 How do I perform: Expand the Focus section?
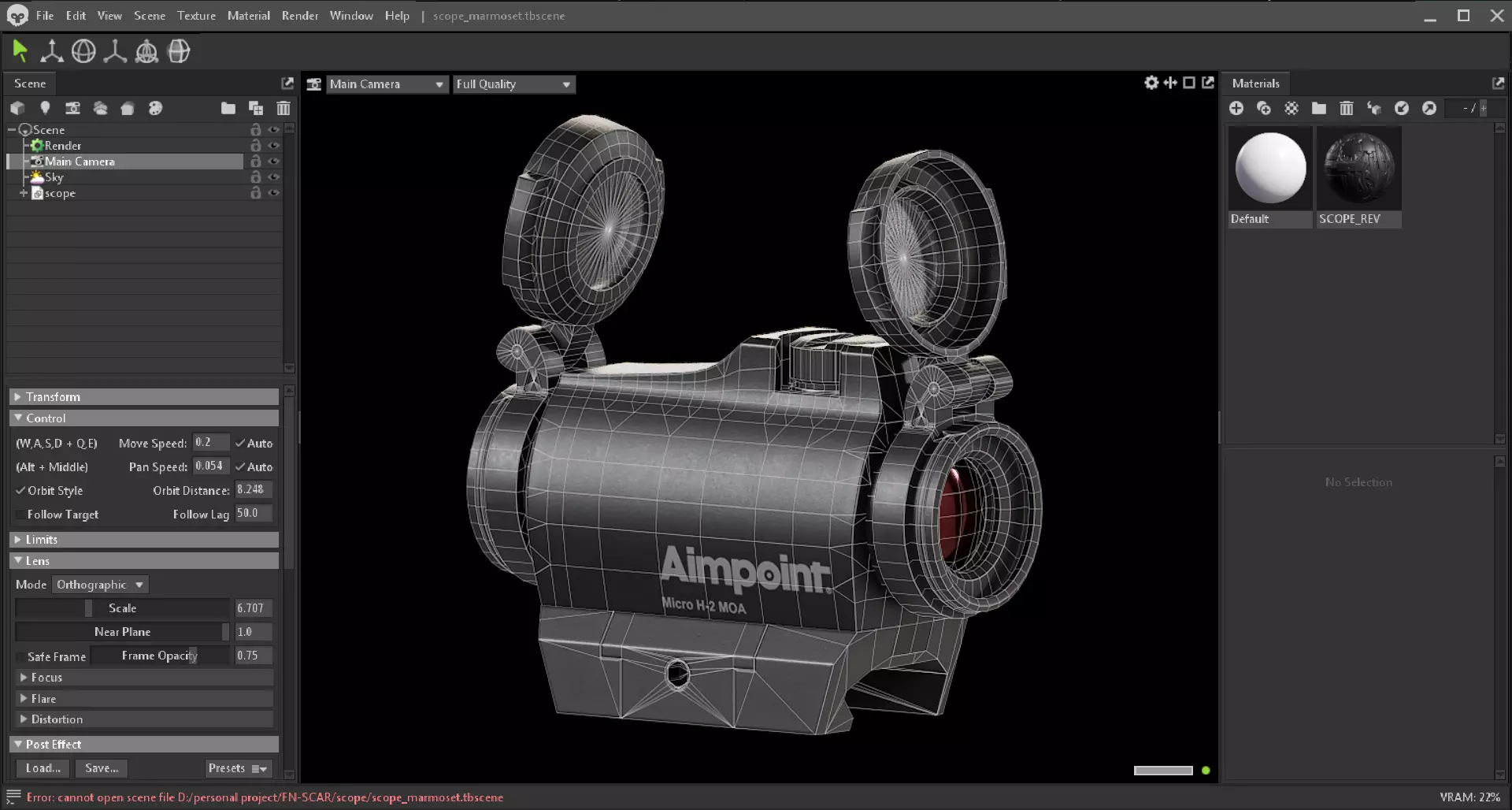click(144, 678)
